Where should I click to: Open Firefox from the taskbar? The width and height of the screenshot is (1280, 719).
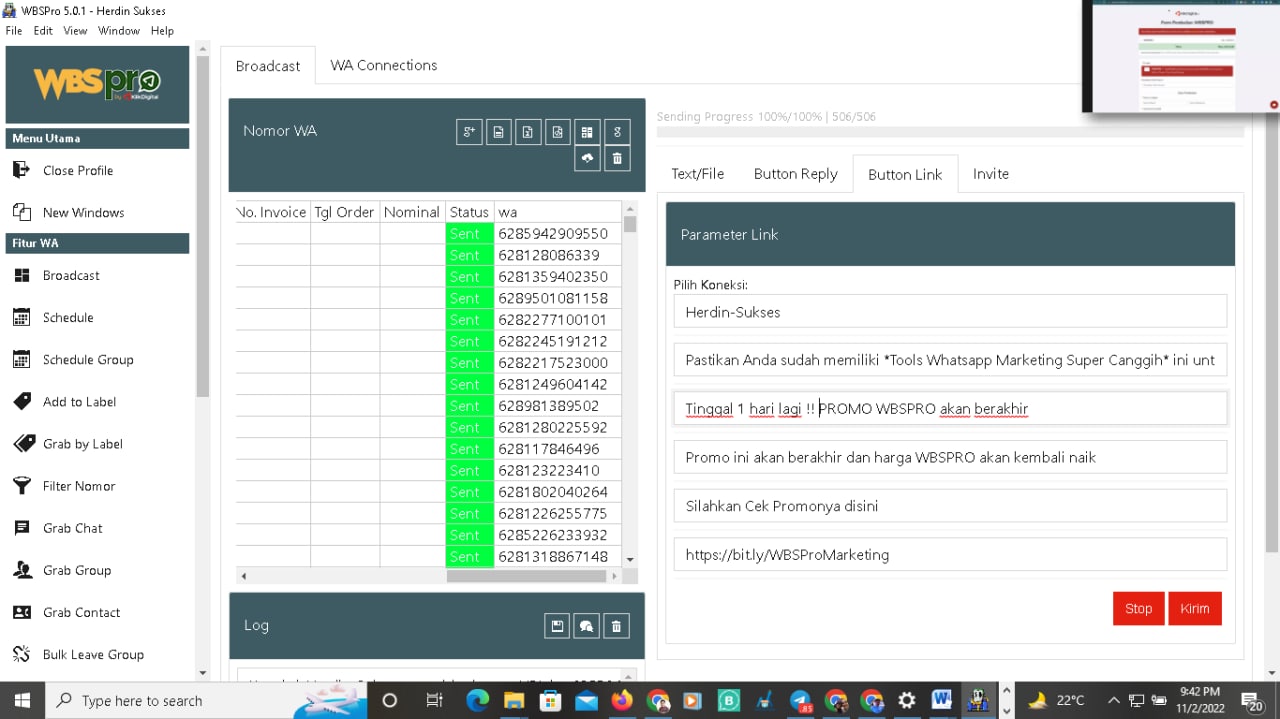click(x=622, y=700)
